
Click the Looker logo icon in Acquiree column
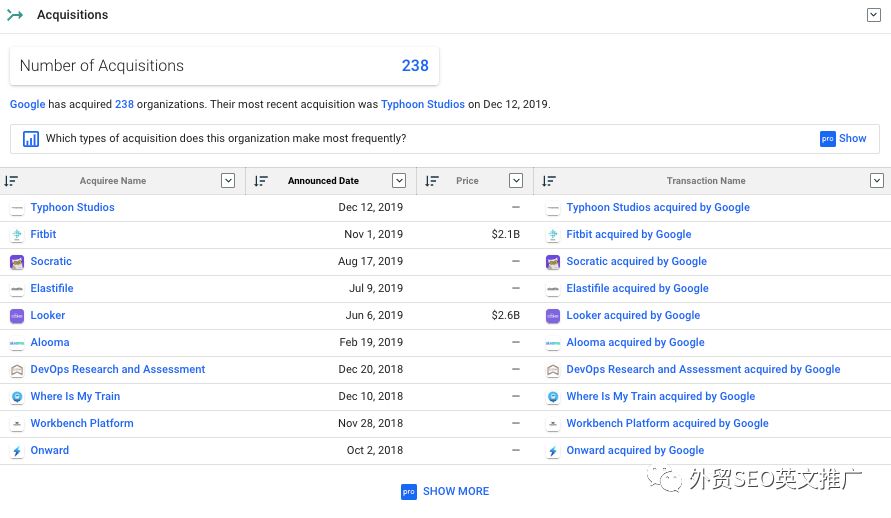pos(17,316)
